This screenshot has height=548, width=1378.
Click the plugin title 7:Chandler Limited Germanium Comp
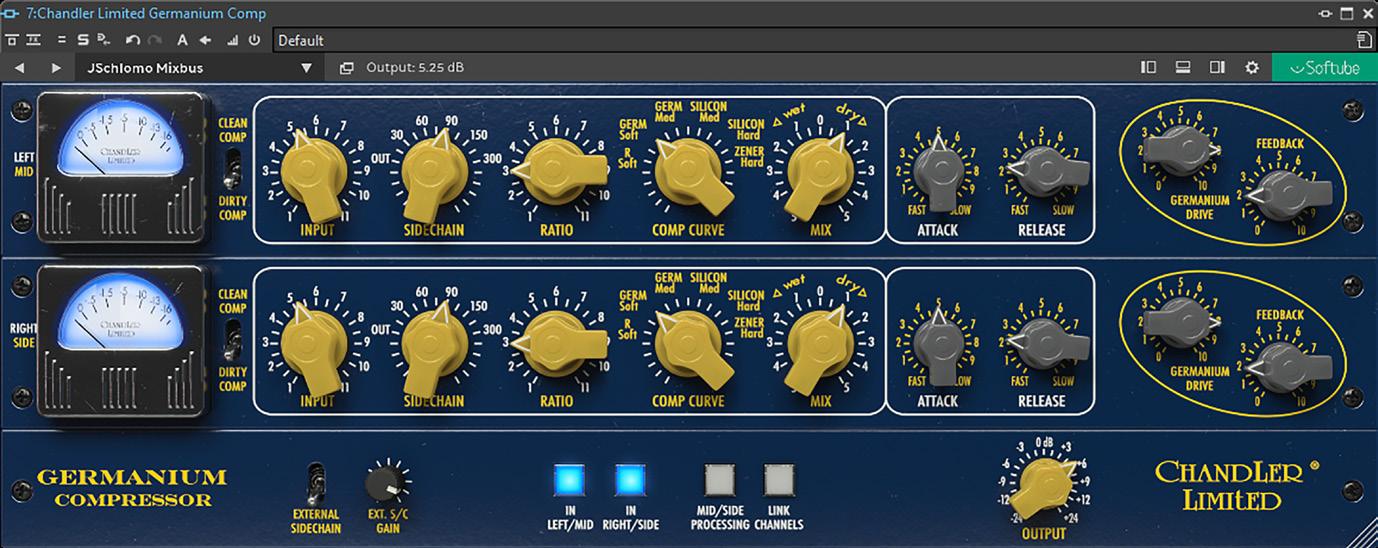point(146,13)
